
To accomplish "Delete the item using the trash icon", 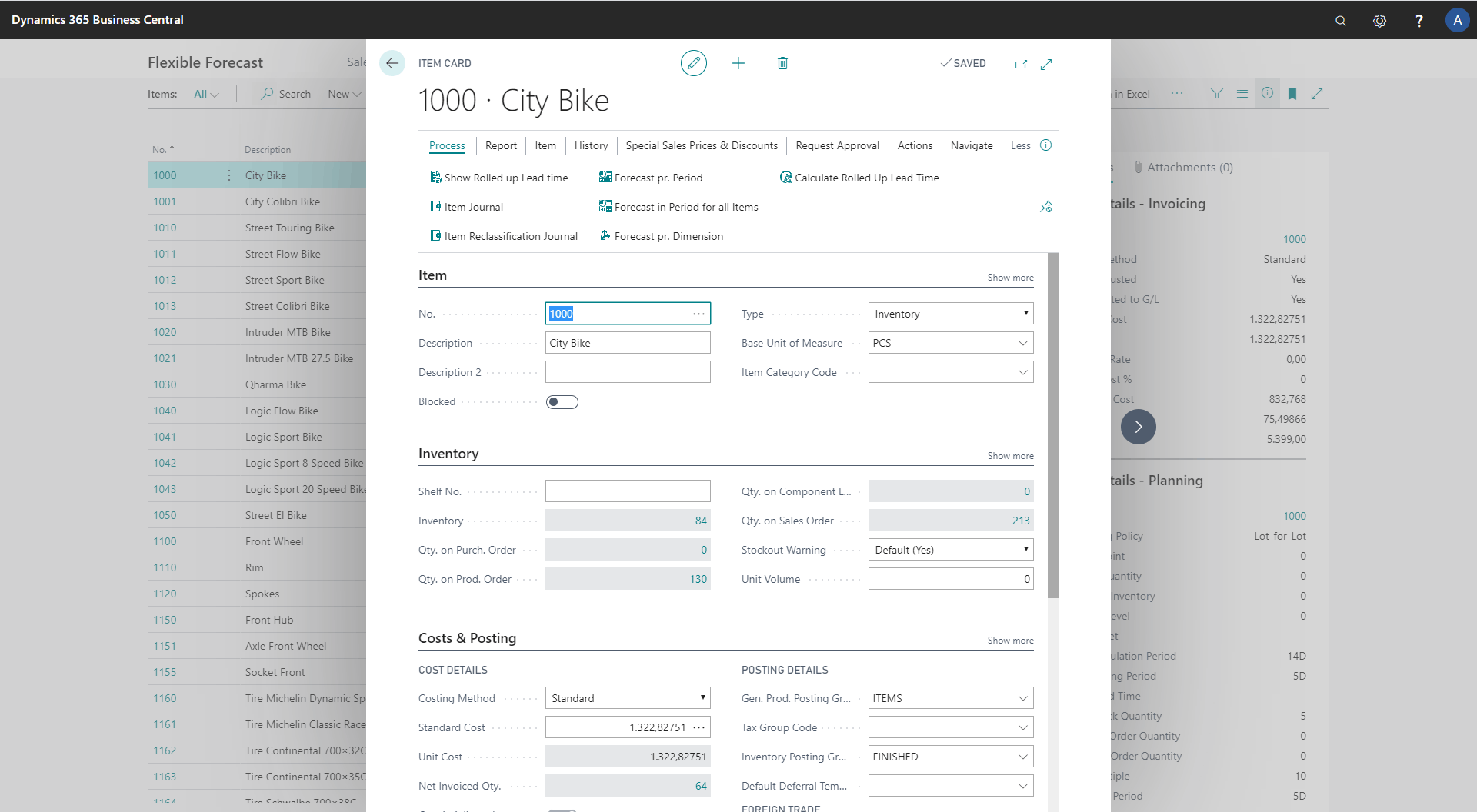I will tap(783, 63).
